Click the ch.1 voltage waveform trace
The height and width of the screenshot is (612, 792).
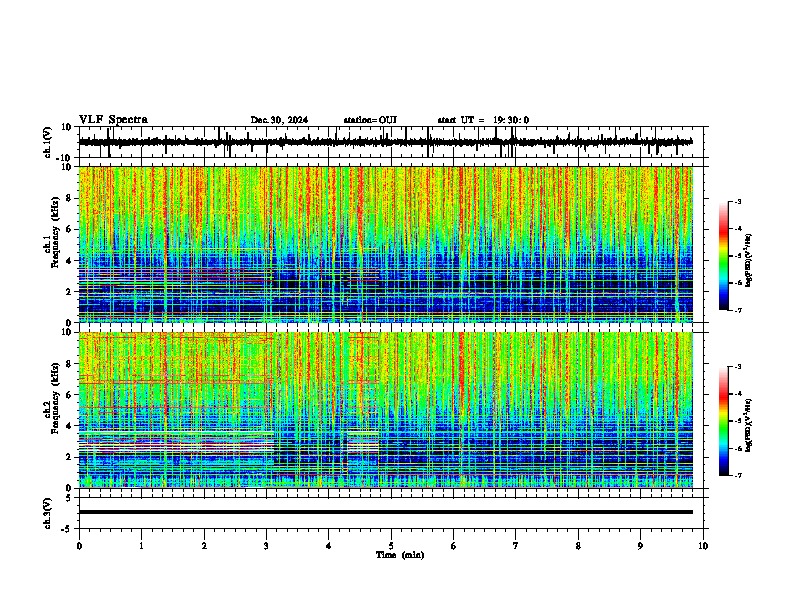click(x=385, y=142)
